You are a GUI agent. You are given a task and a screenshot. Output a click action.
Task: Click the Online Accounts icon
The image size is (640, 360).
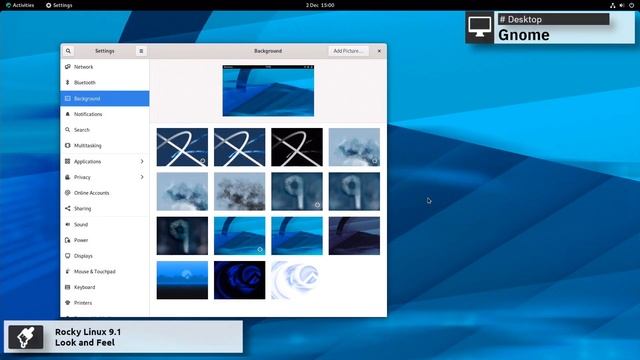pos(68,193)
